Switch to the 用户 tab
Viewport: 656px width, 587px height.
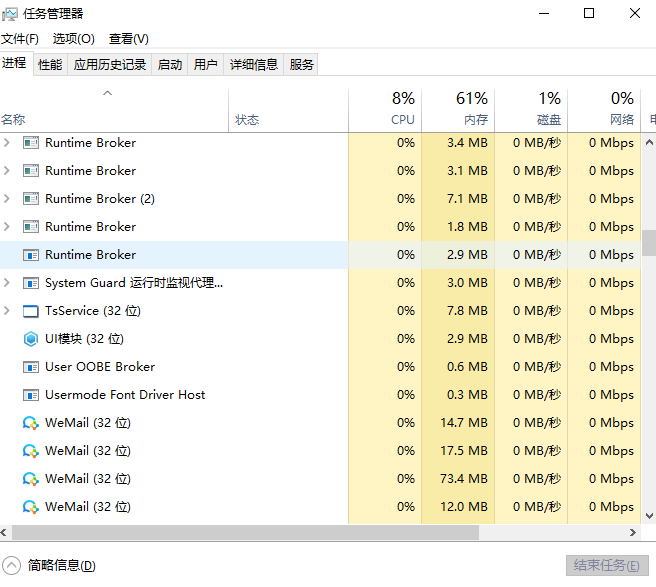click(x=205, y=64)
